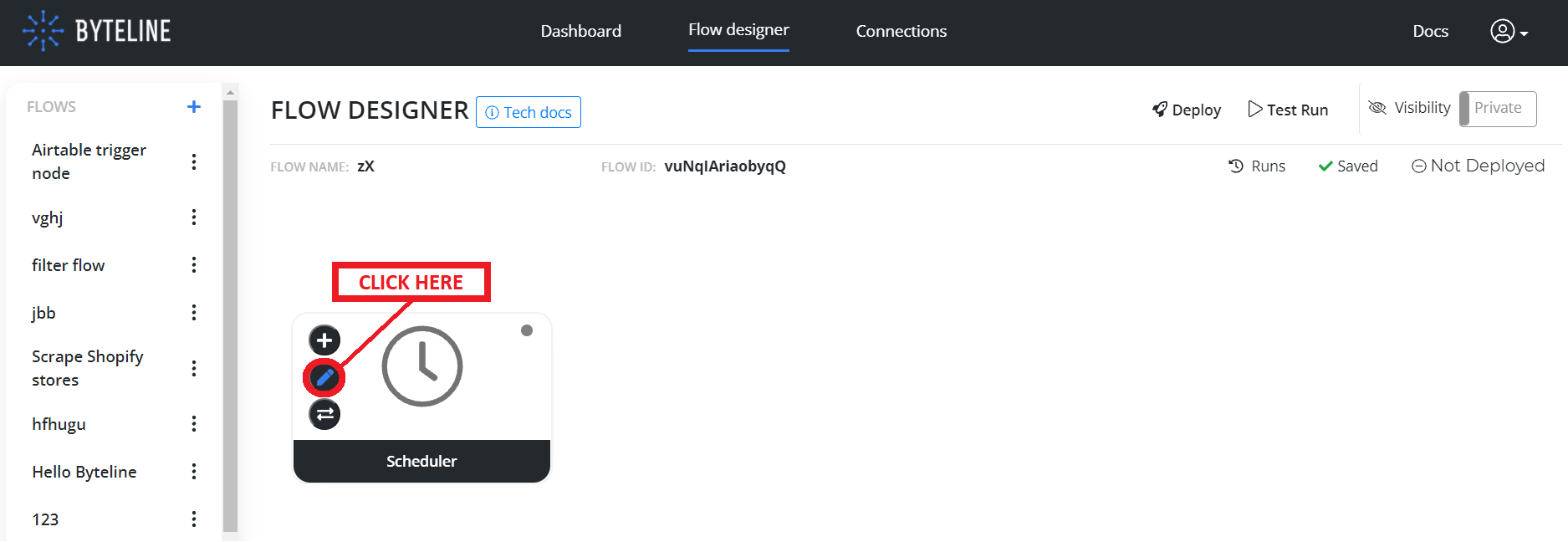Image resolution: width=1568 pixels, height=542 pixels.
Task: Click the gray status dot on Scheduler
Action: (x=527, y=330)
